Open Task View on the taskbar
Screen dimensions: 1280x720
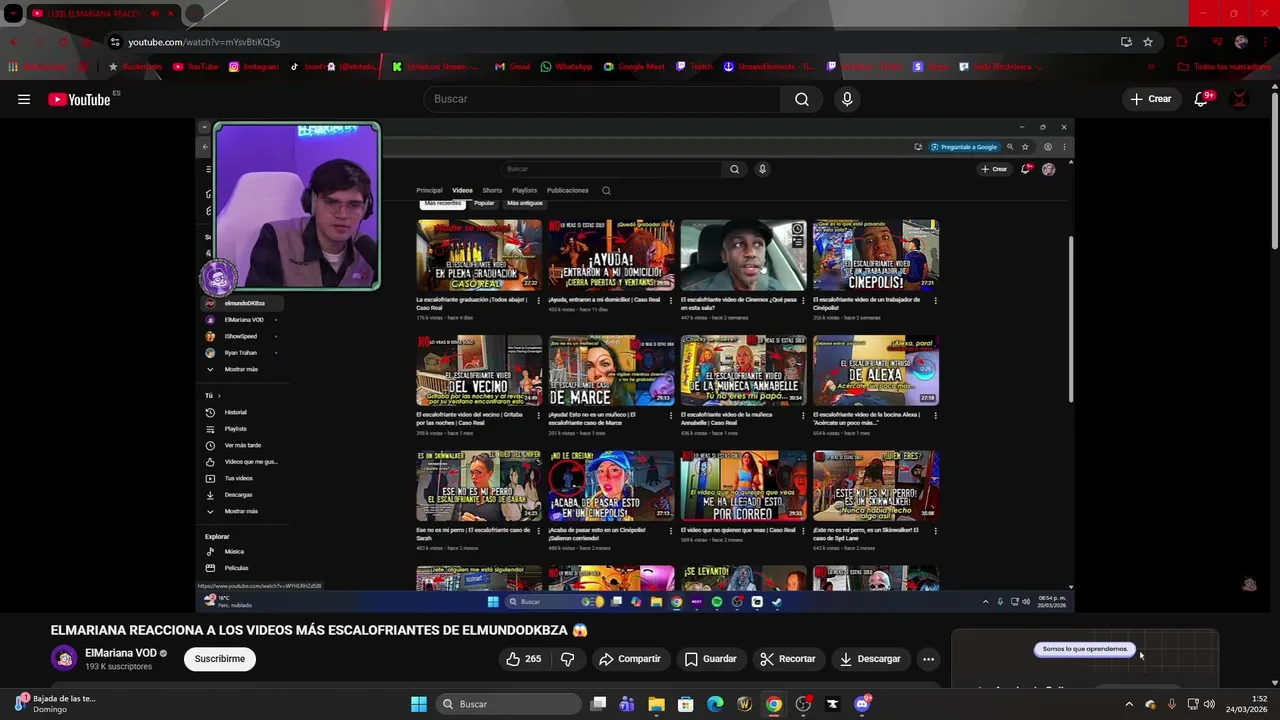[598, 704]
